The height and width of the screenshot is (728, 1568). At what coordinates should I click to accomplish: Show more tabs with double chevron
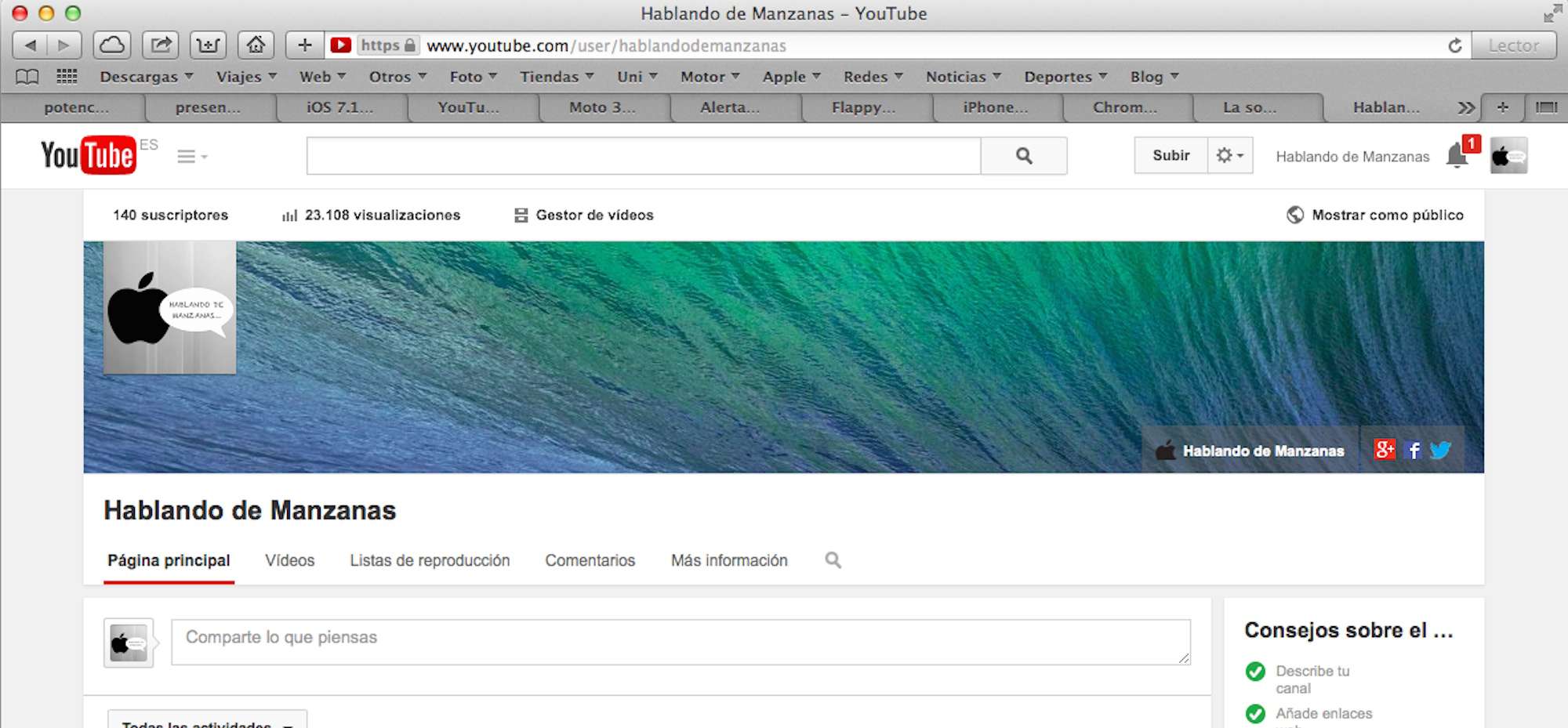[1466, 107]
